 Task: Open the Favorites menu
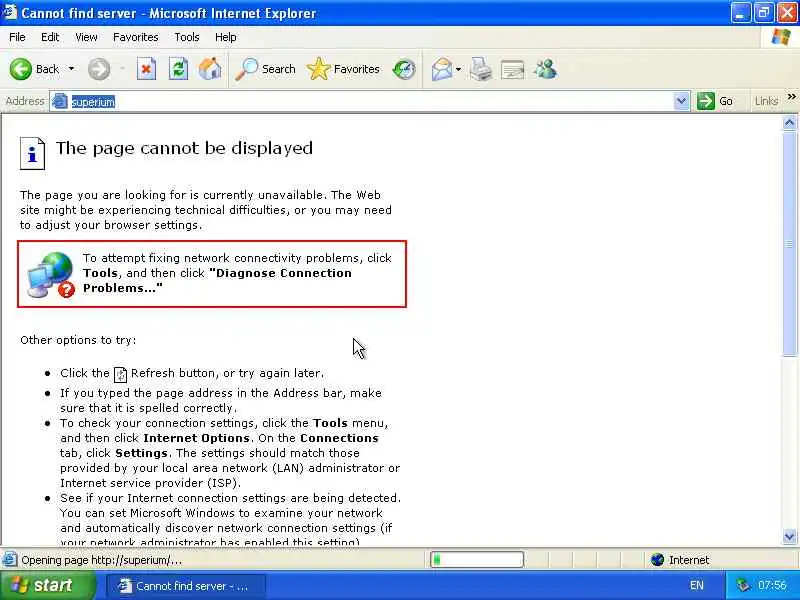(x=136, y=37)
